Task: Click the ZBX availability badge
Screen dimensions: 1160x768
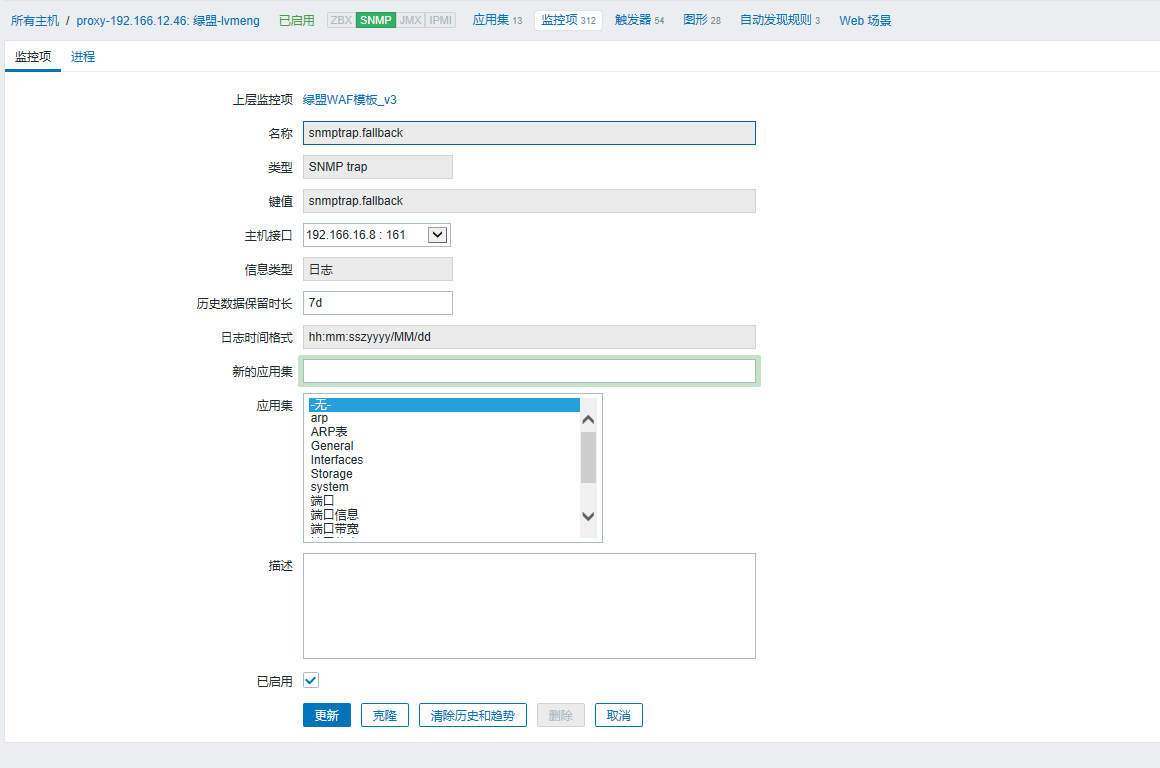Action: tap(341, 20)
